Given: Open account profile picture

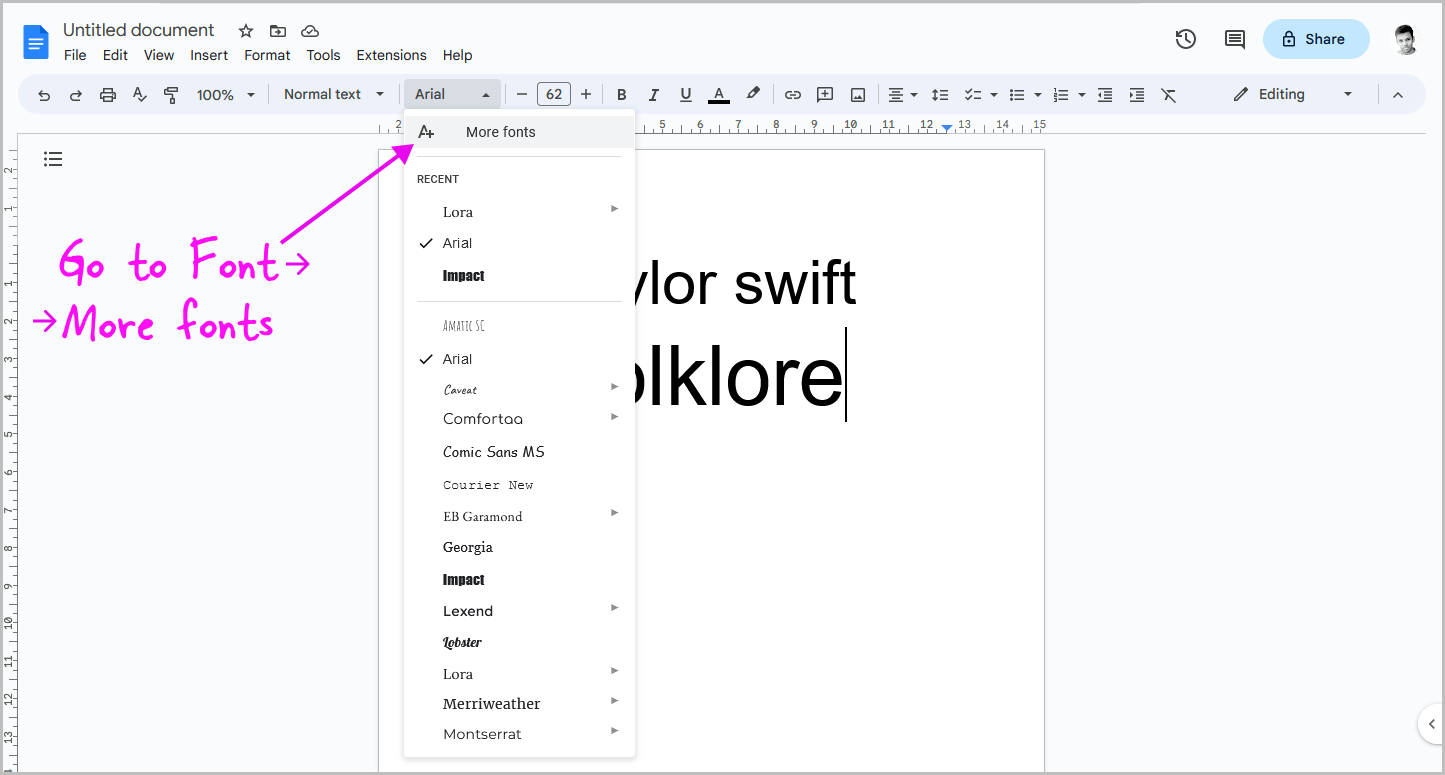Looking at the screenshot, I should pyautogui.click(x=1405, y=40).
